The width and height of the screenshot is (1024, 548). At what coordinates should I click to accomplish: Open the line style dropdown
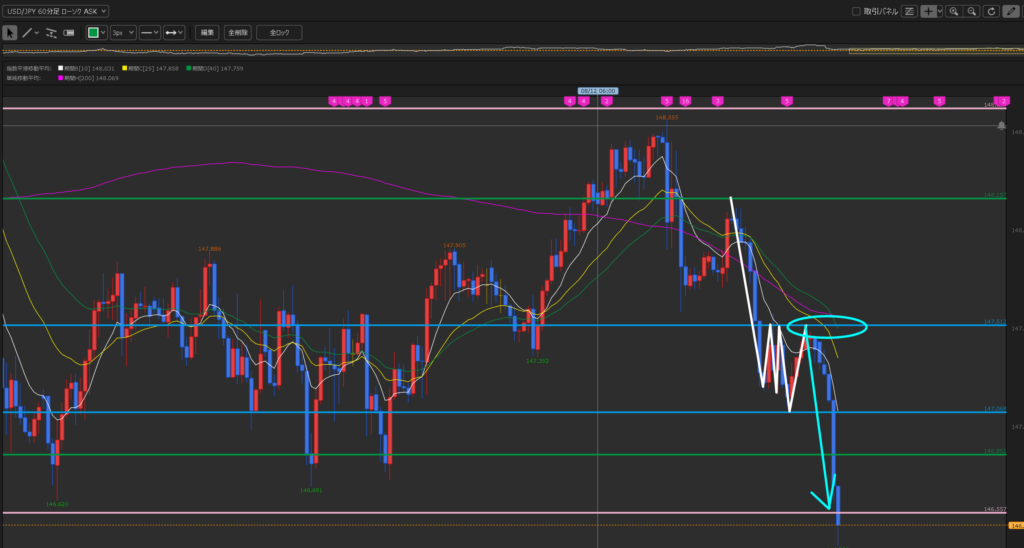pyautogui.click(x=150, y=33)
